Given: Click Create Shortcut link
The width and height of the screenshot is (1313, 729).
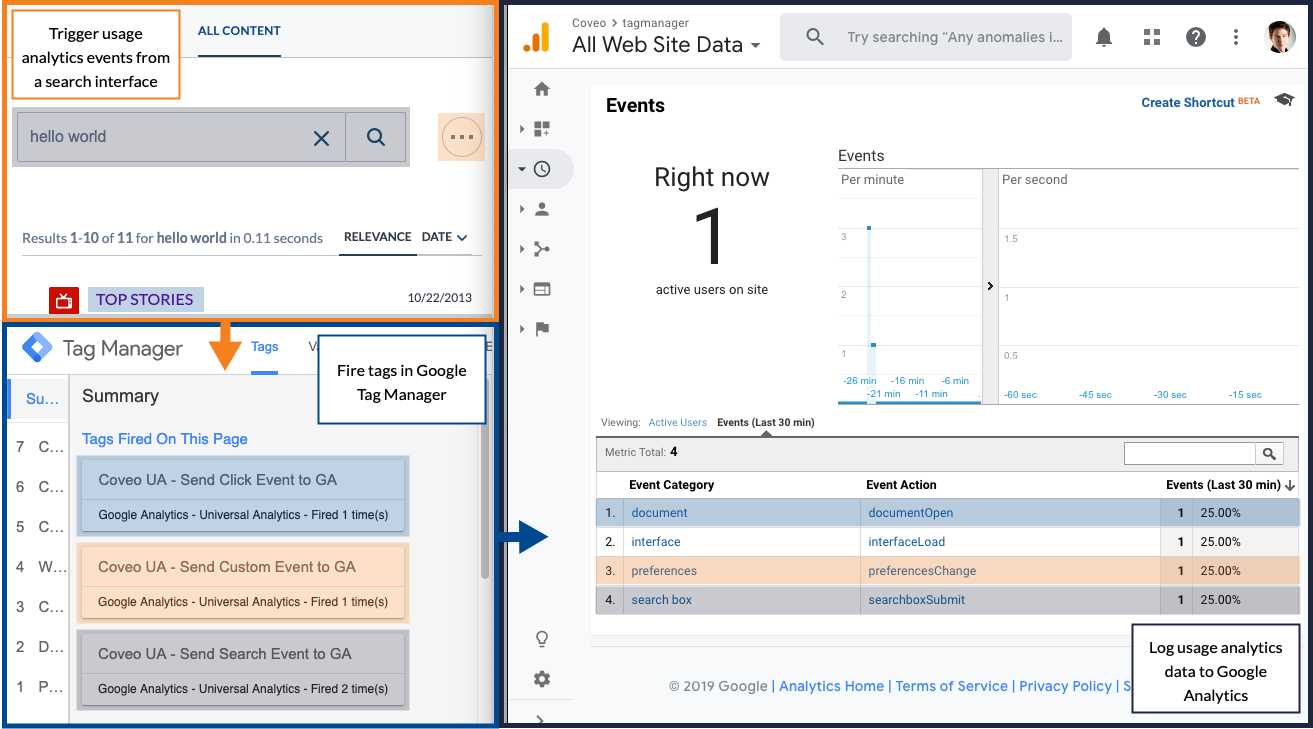Looking at the screenshot, I should pyautogui.click(x=1188, y=102).
